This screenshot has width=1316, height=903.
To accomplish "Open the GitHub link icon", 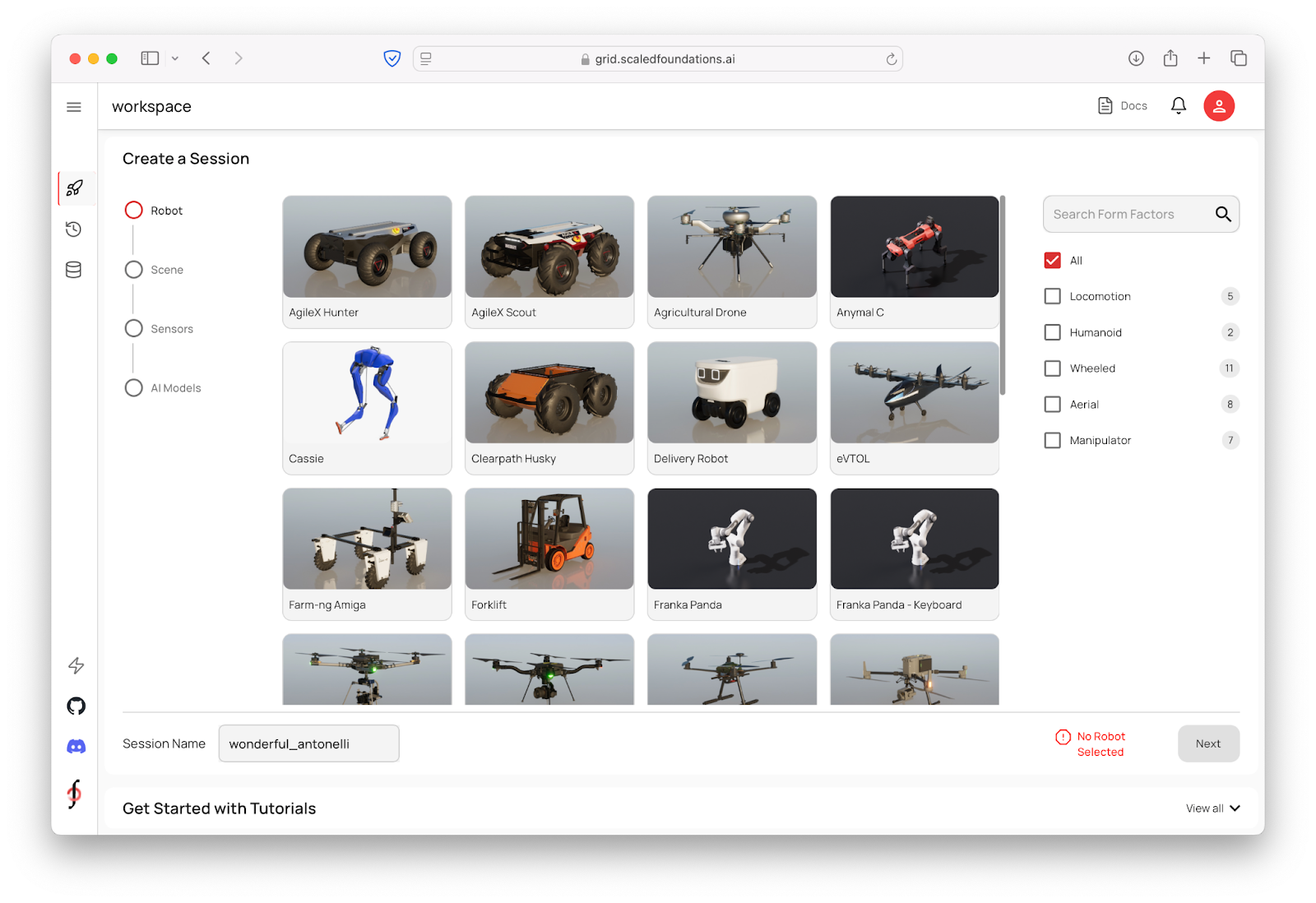I will pyautogui.click(x=76, y=706).
